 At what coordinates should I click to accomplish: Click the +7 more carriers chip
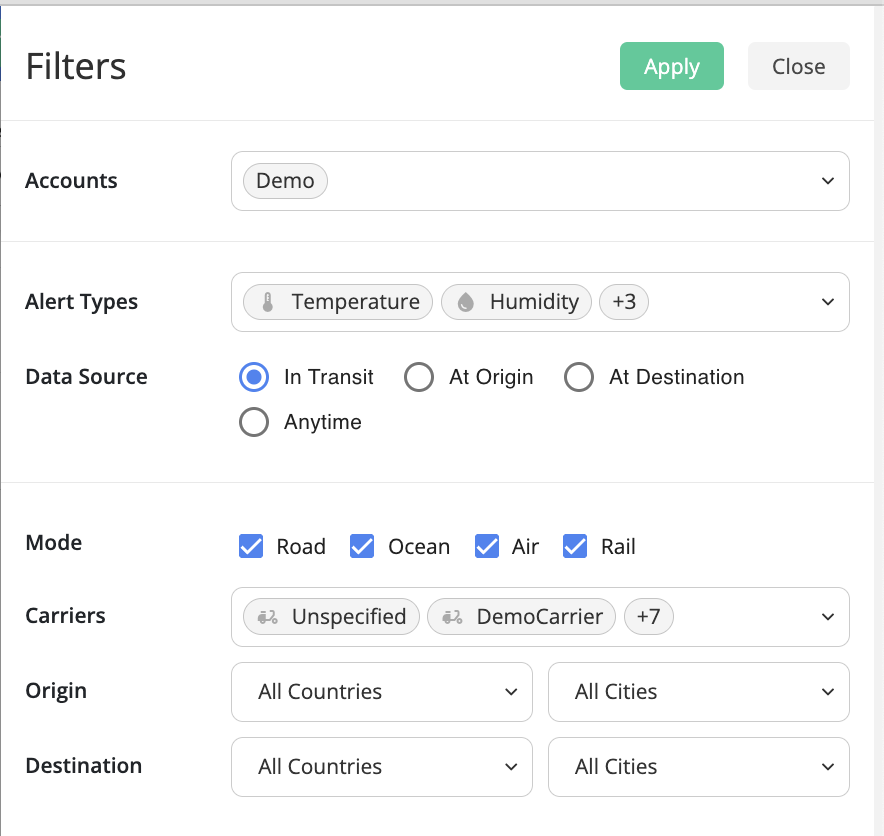click(649, 617)
